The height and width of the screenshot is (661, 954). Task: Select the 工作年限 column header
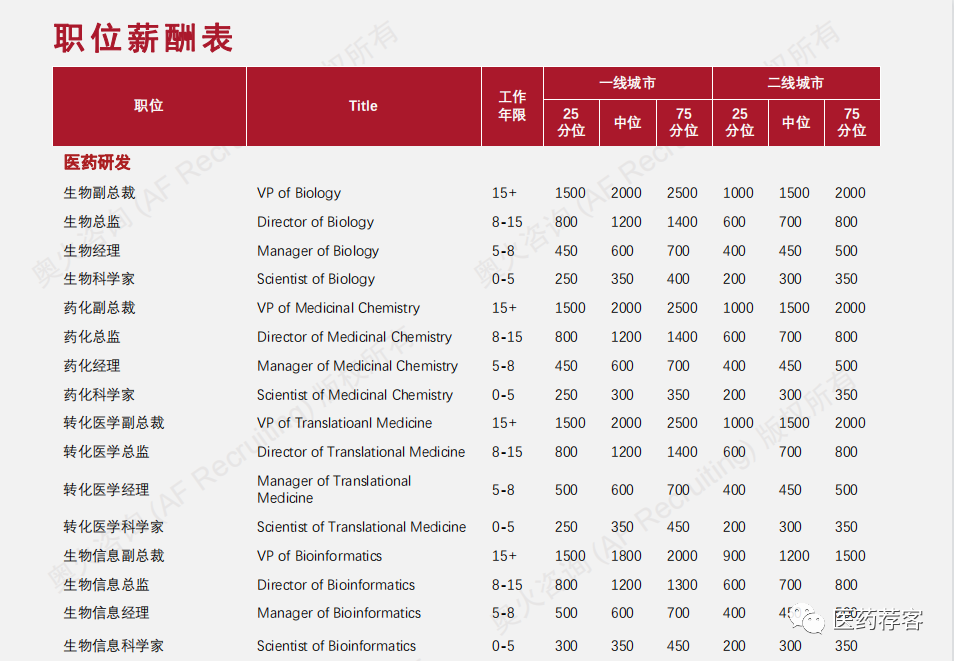pyautogui.click(x=512, y=106)
